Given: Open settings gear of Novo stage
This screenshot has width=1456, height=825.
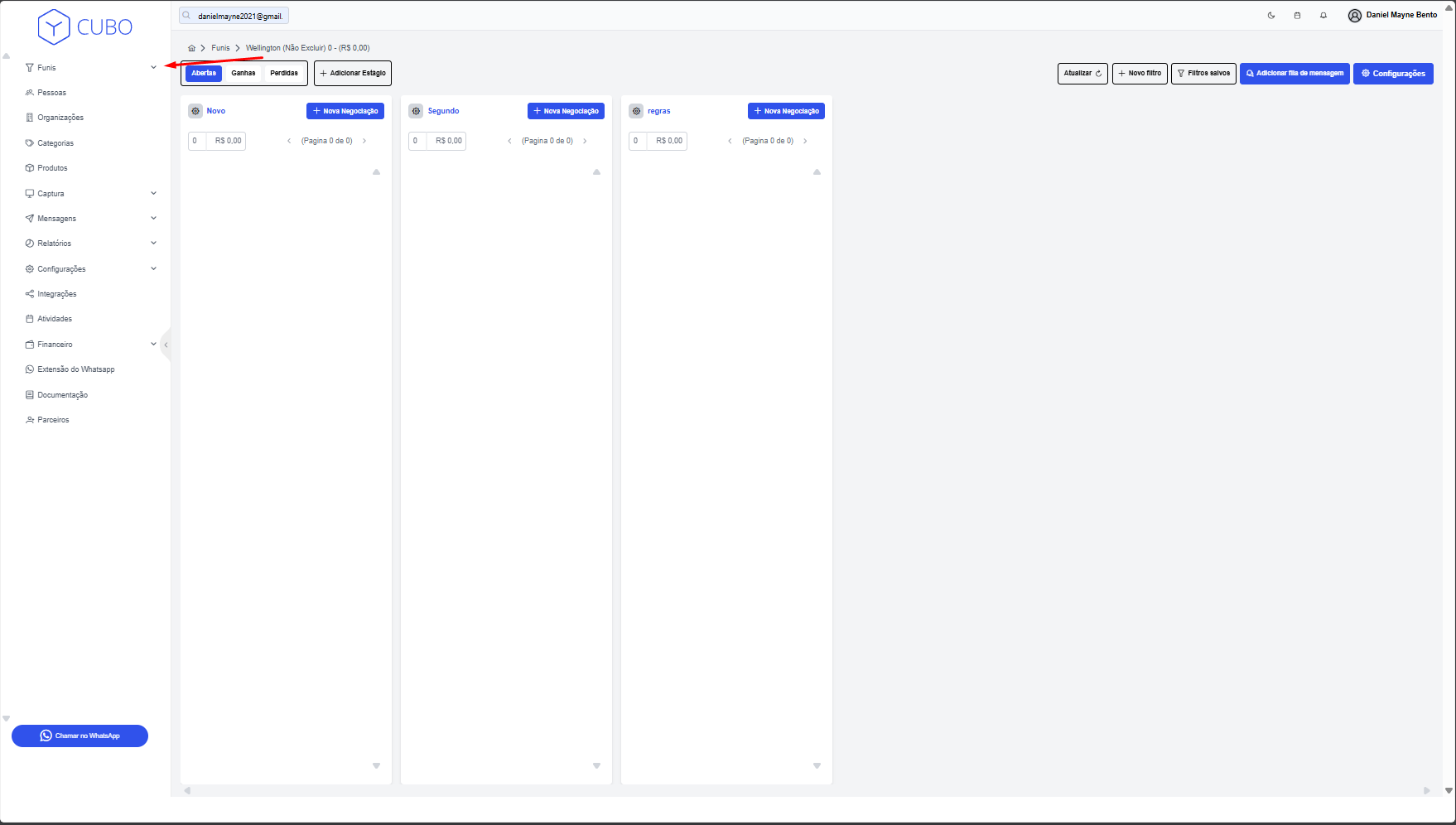Looking at the screenshot, I should pyautogui.click(x=195, y=111).
